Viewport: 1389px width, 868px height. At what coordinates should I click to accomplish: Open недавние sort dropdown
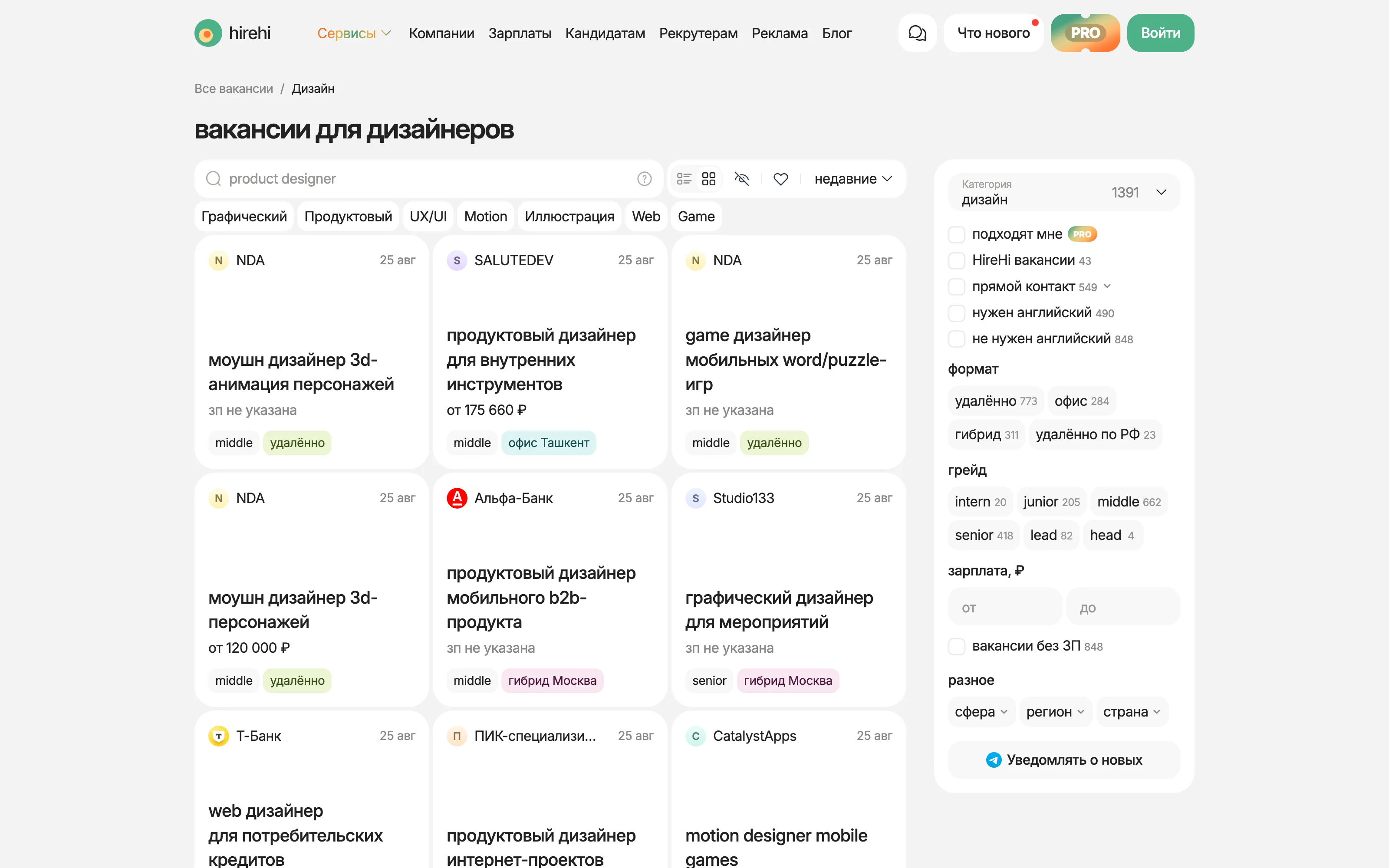pos(853,178)
